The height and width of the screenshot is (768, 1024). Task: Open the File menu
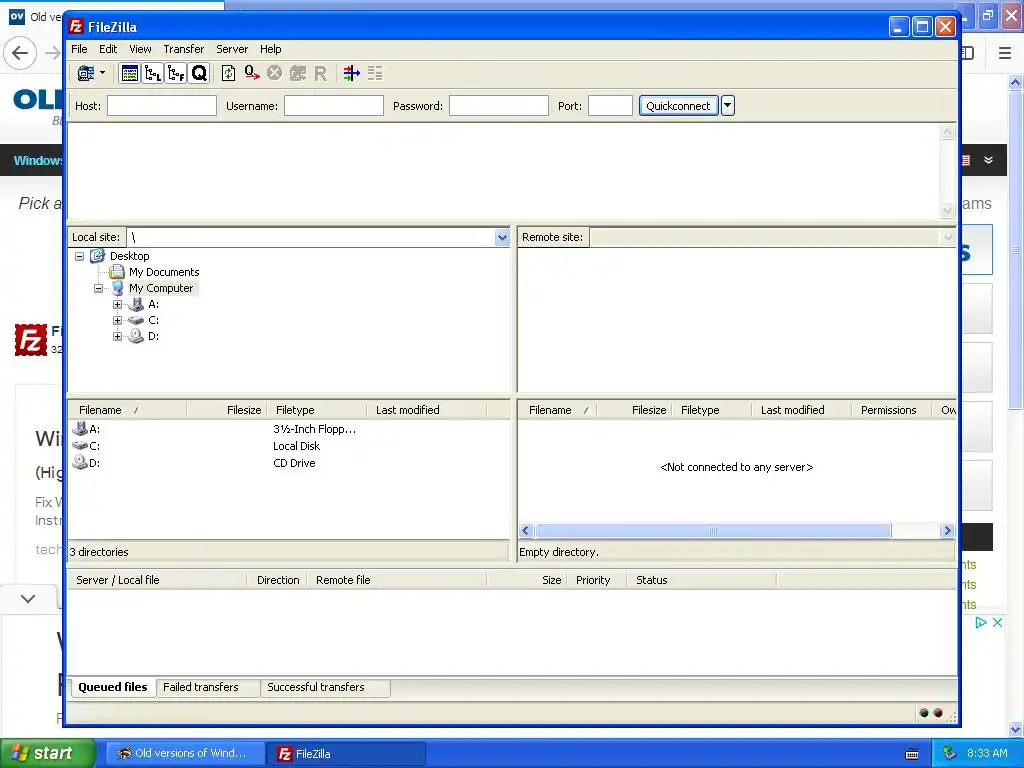pyautogui.click(x=79, y=49)
